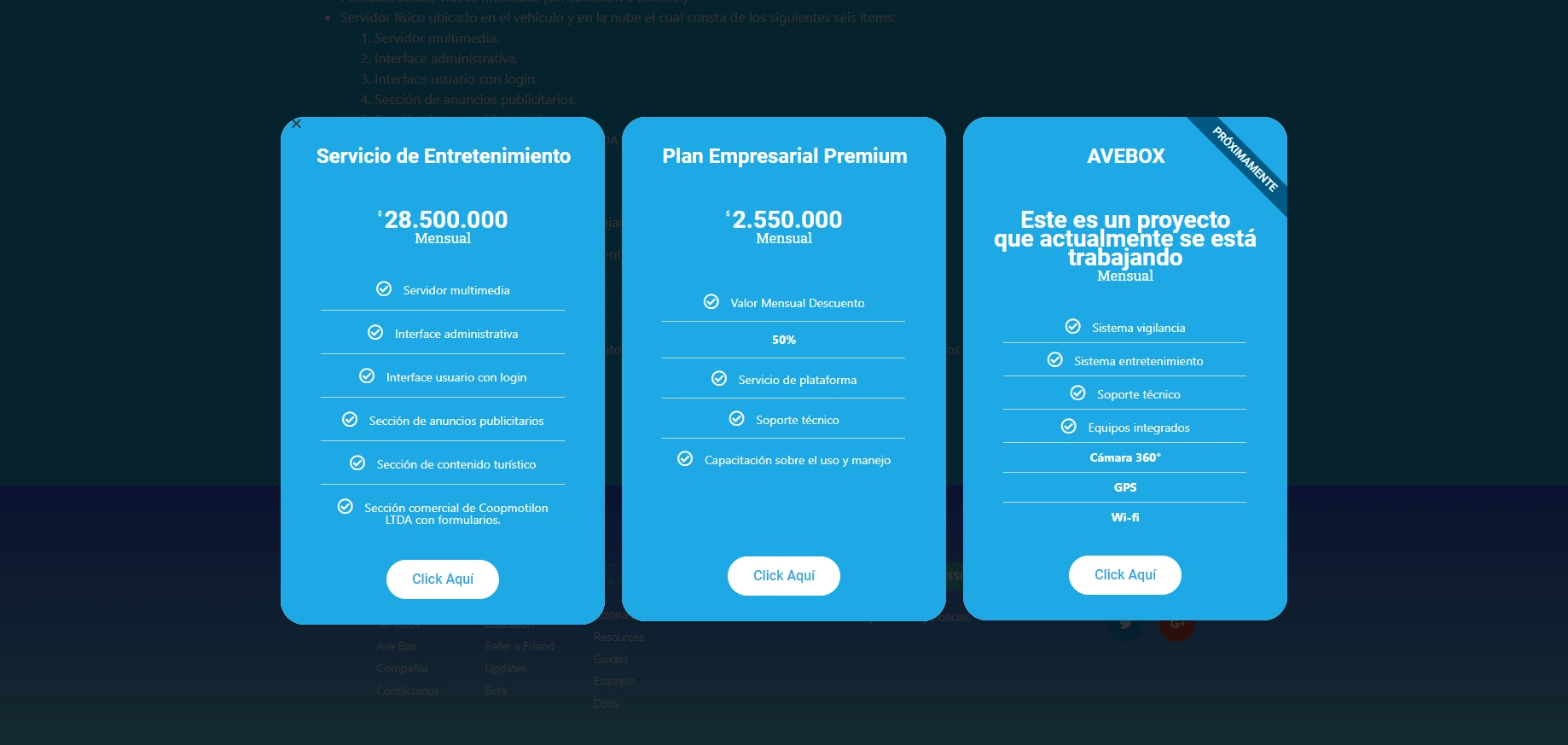
Task: Open the Contáctanos footer link
Action: pyautogui.click(x=408, y=691)
